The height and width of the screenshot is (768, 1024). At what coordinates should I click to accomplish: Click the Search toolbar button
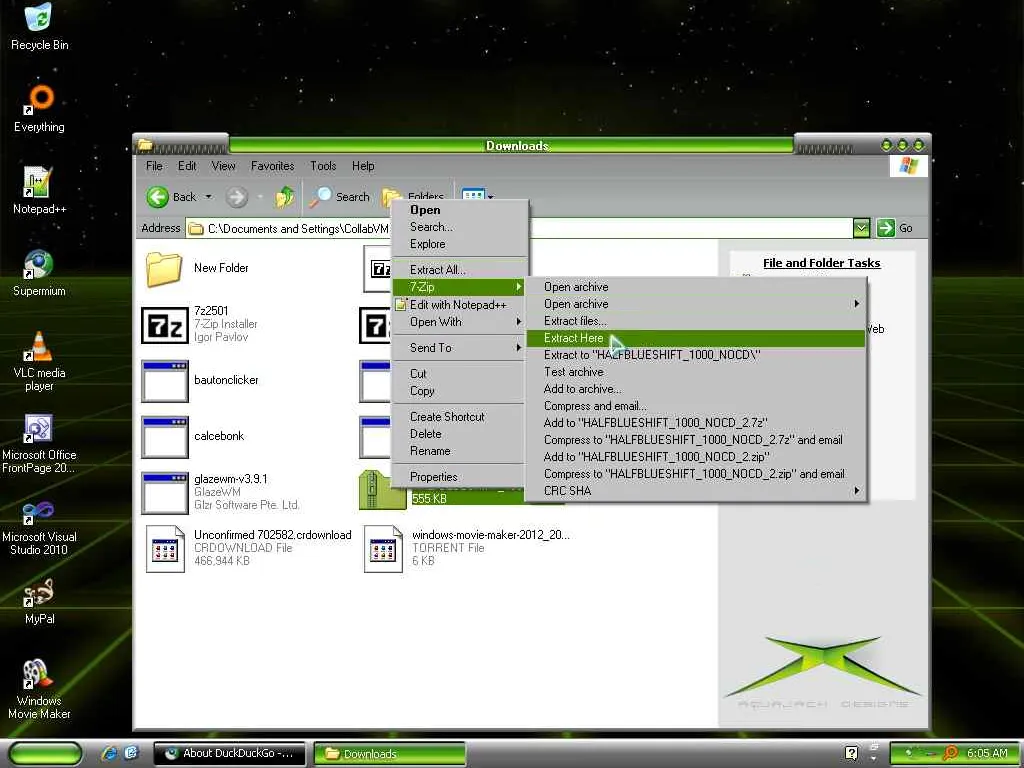pos(340,197)
